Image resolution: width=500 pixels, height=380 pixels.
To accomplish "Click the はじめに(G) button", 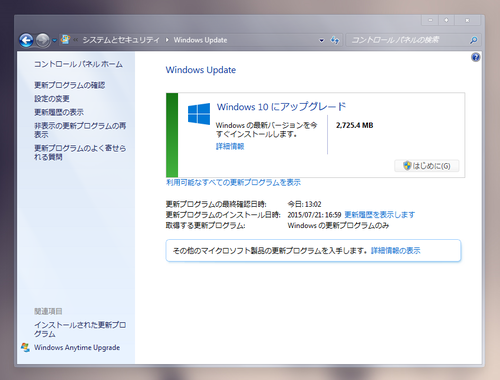I will click(x=427, y=166).
